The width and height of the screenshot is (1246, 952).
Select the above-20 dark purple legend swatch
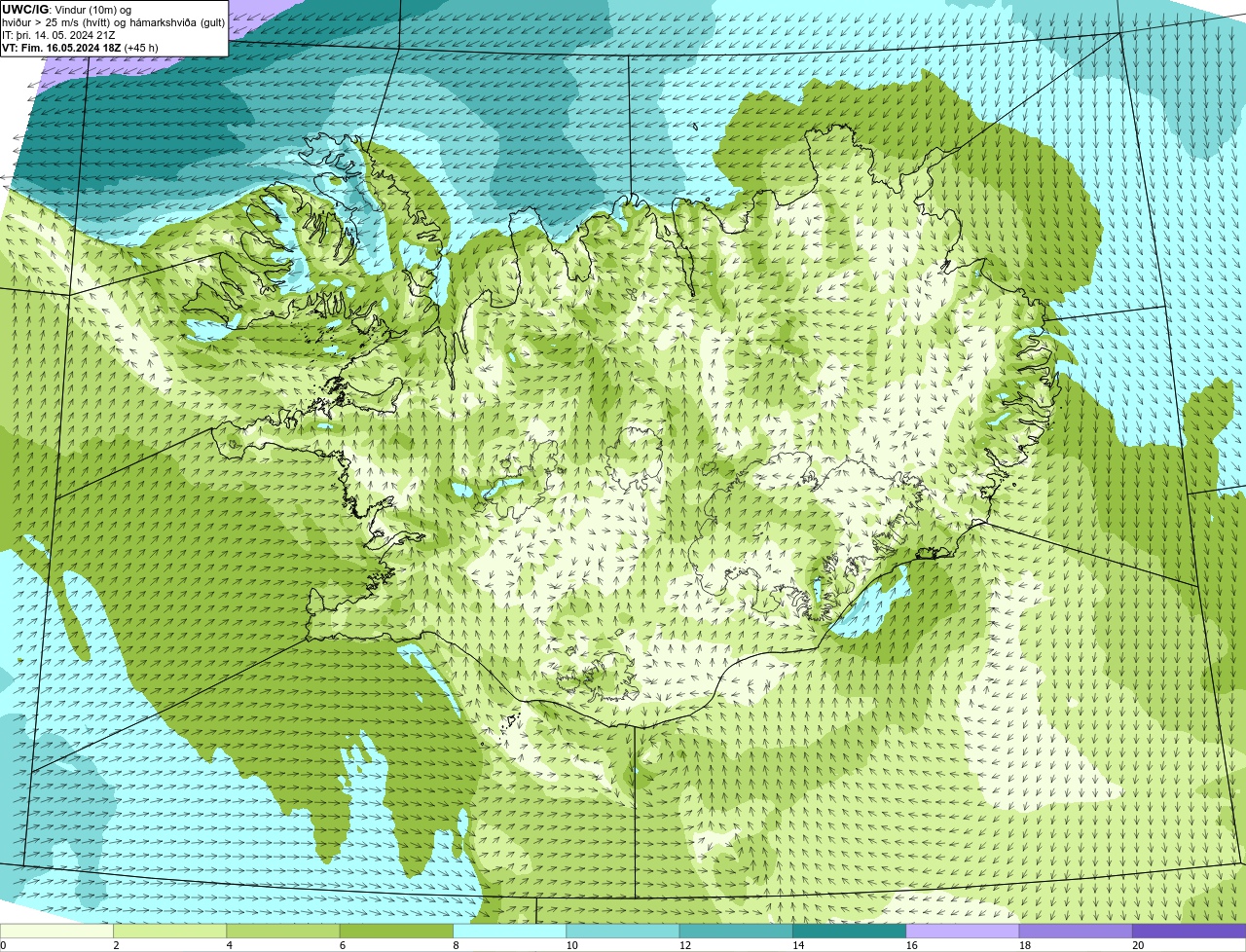(1189, 931)
